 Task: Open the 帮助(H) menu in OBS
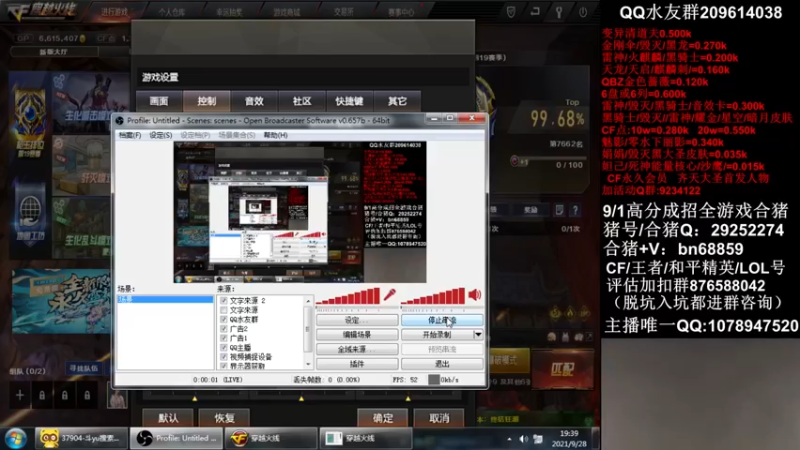click(x=276, y=135)
